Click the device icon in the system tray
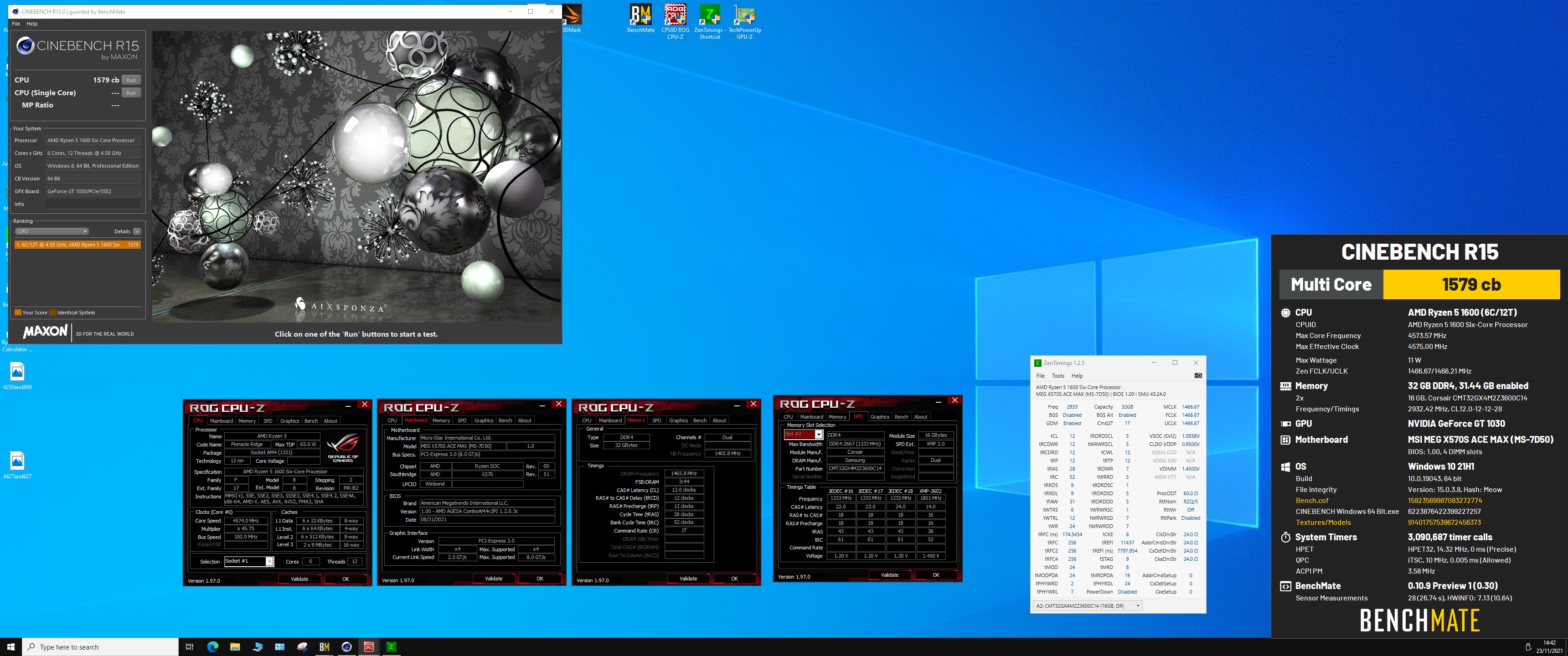 click(x=1528, y=646)
